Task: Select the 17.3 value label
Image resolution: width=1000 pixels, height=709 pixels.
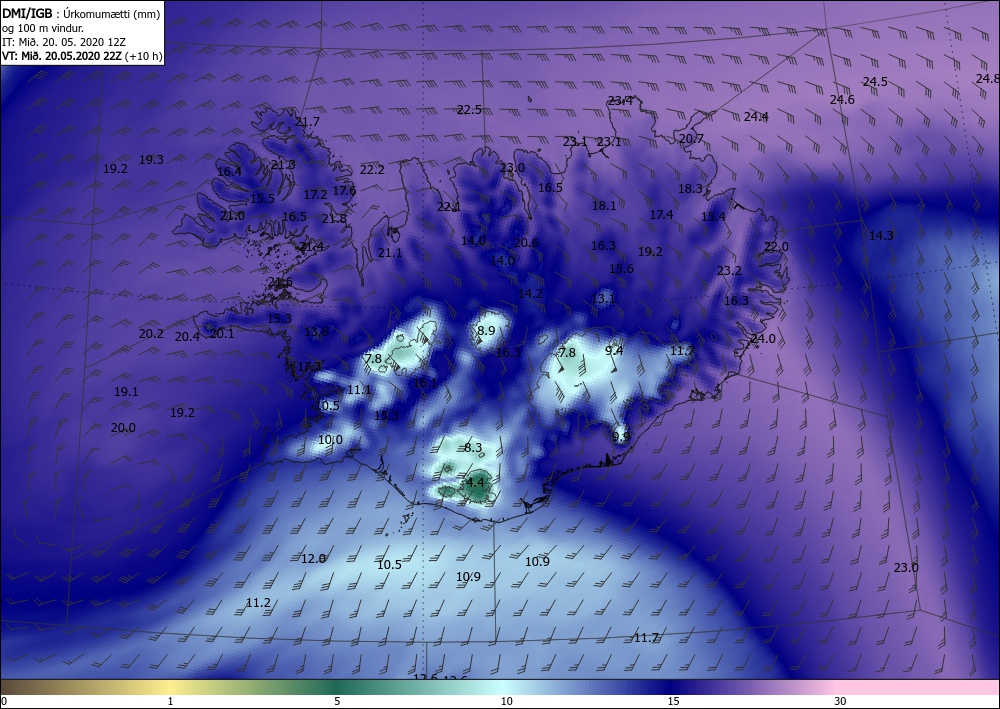Action: (x=309, y=366)
